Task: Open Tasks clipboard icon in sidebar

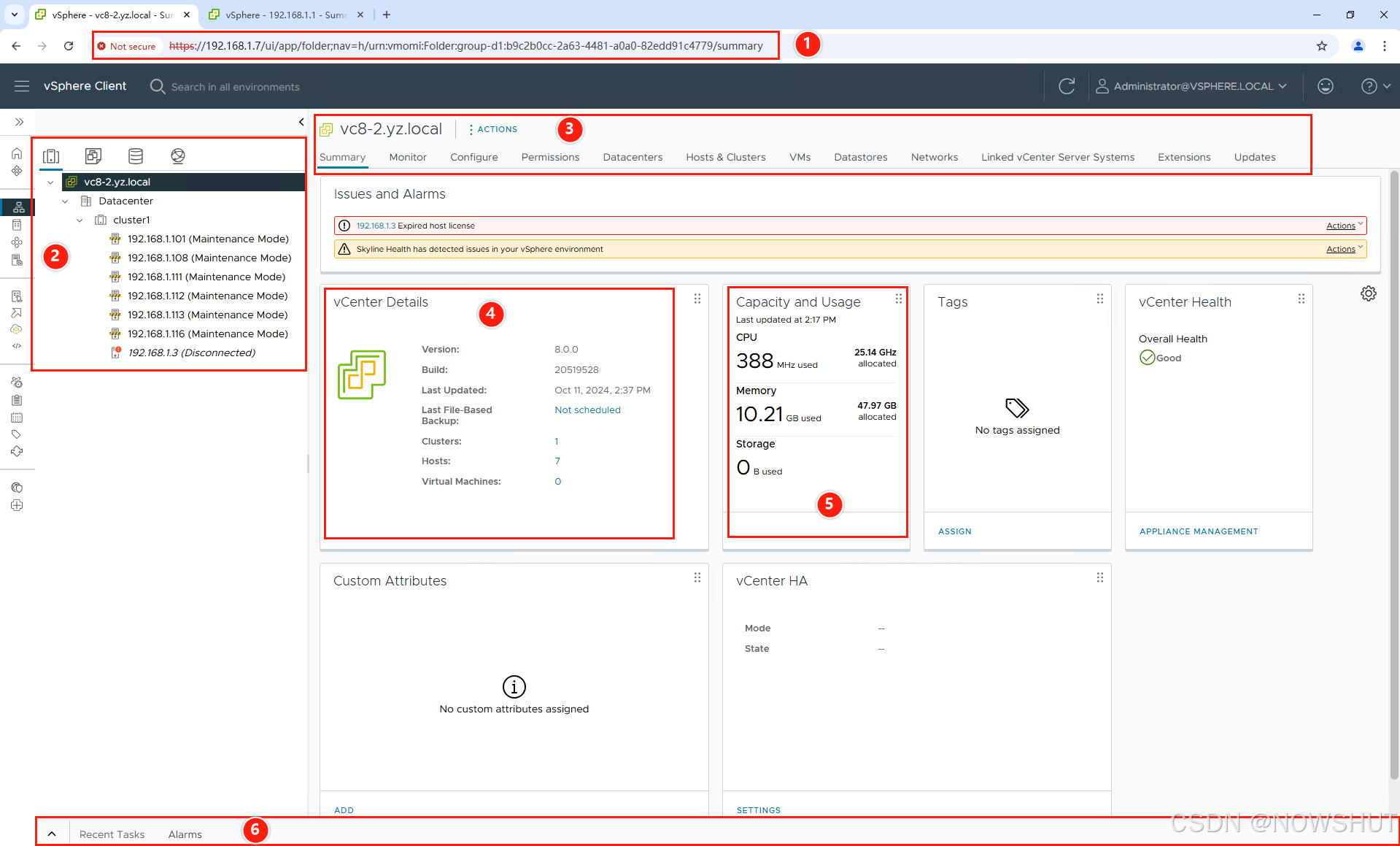Action: tap(17, 400)
